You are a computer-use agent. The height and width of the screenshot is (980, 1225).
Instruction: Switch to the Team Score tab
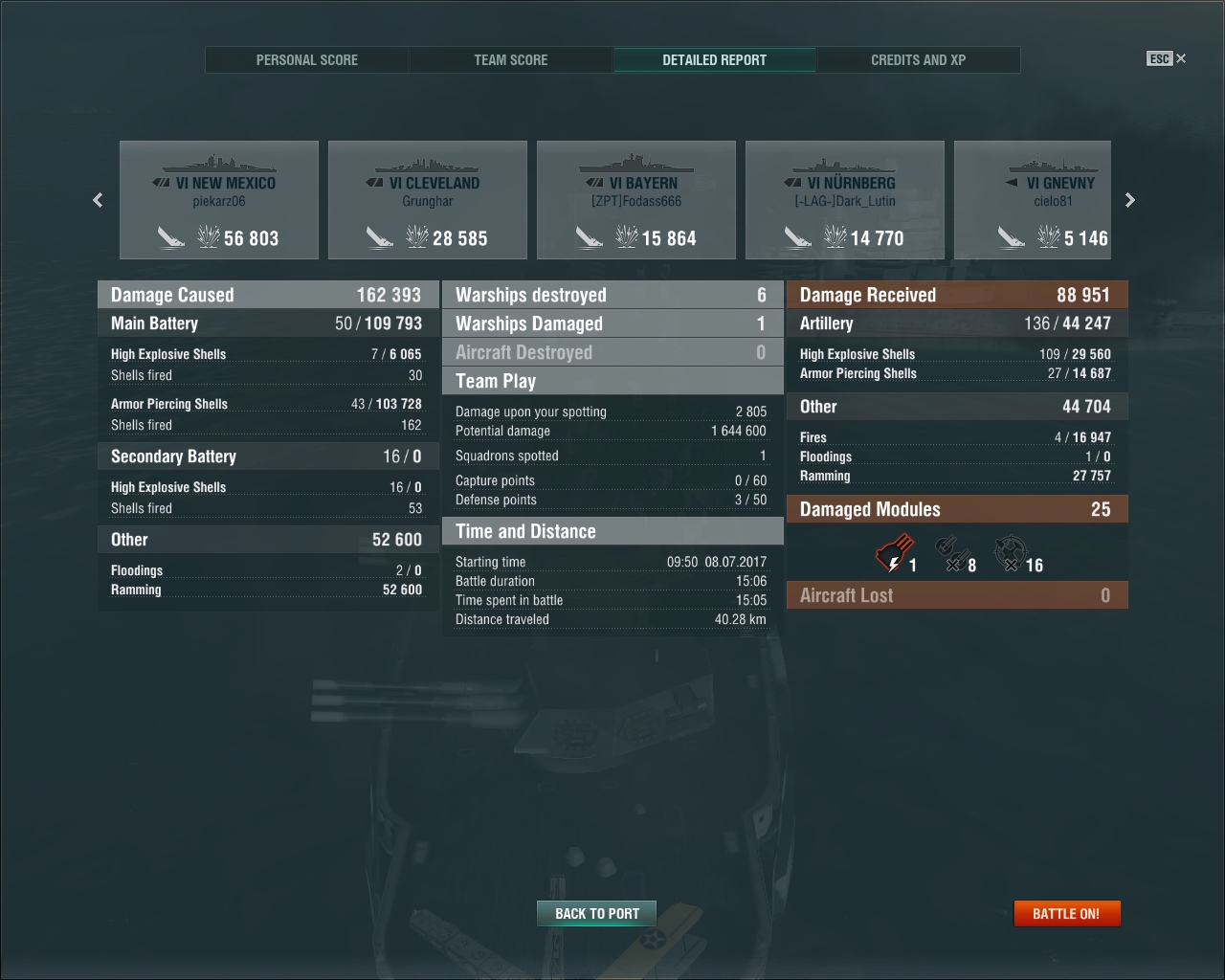pyautogui.click(x=511, y=59)
